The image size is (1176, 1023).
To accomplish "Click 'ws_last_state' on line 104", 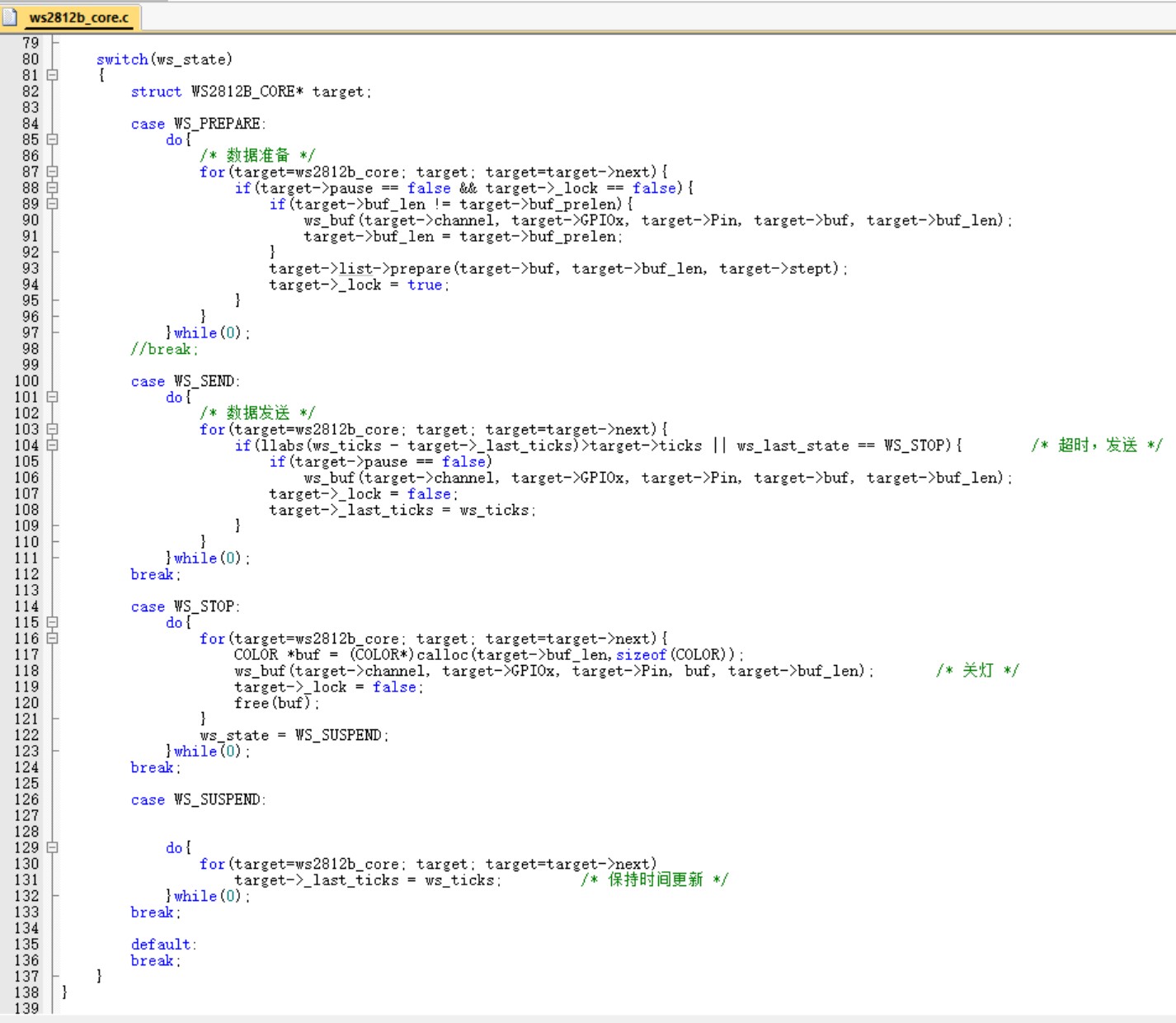I will [793, 445].
